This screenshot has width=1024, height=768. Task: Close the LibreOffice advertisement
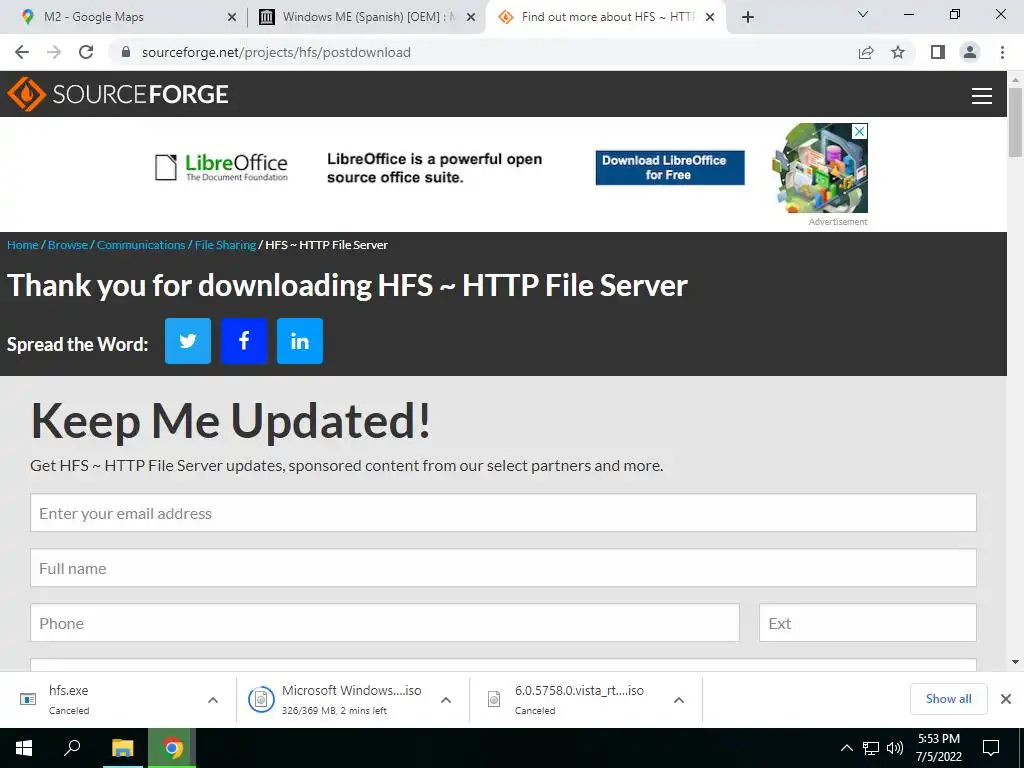click(860, 131)
